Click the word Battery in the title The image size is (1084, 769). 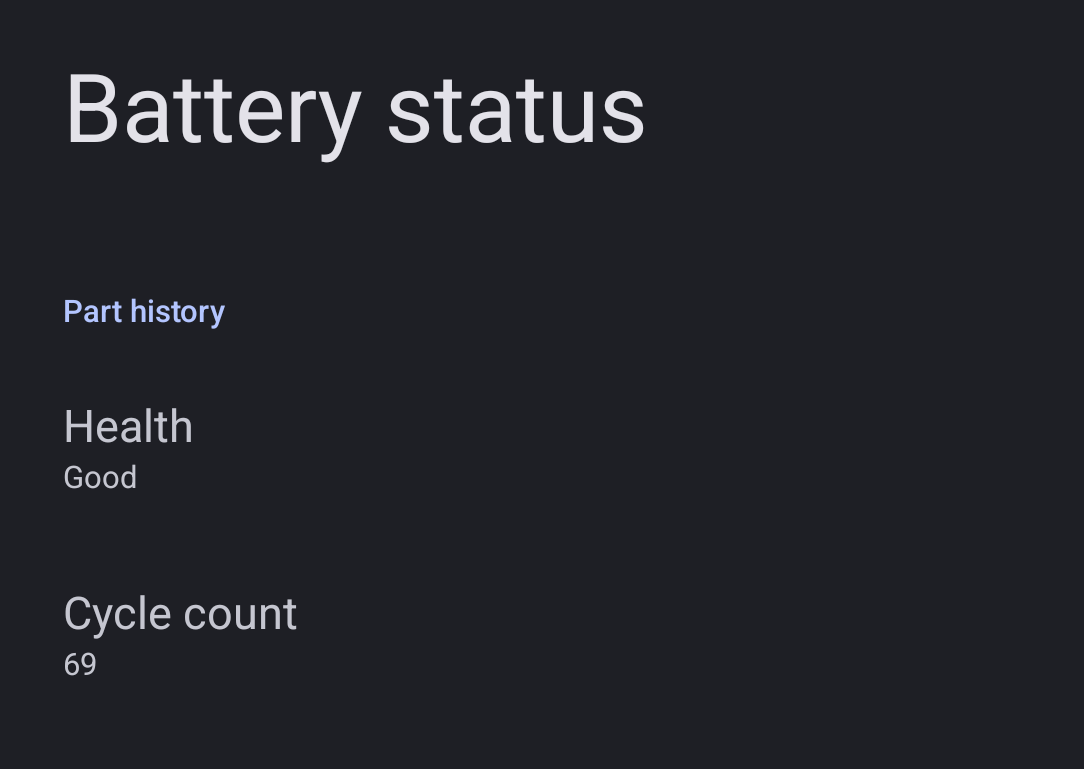(213, 110)
